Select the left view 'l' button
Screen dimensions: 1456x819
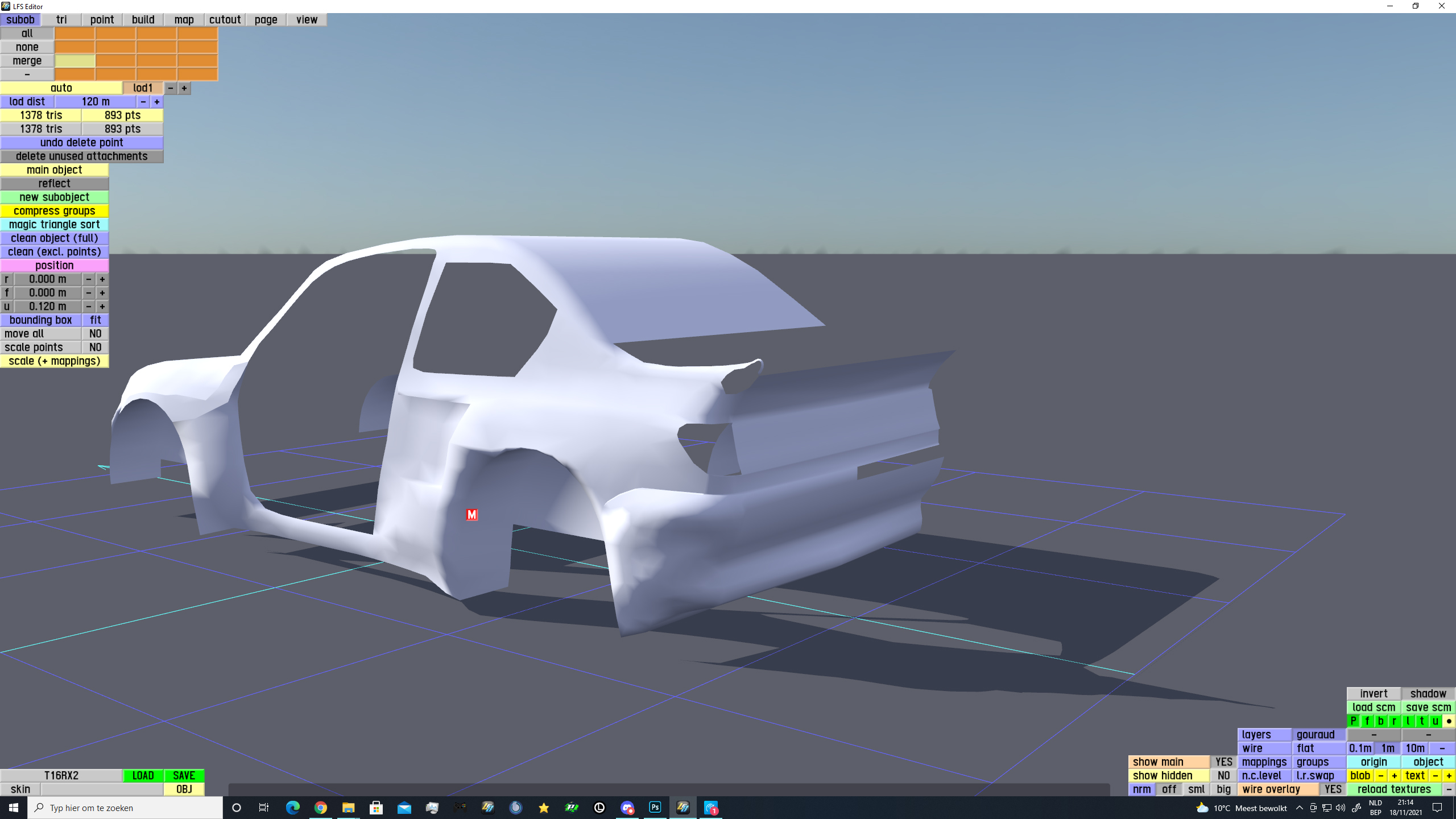[x=1408, y=721]
